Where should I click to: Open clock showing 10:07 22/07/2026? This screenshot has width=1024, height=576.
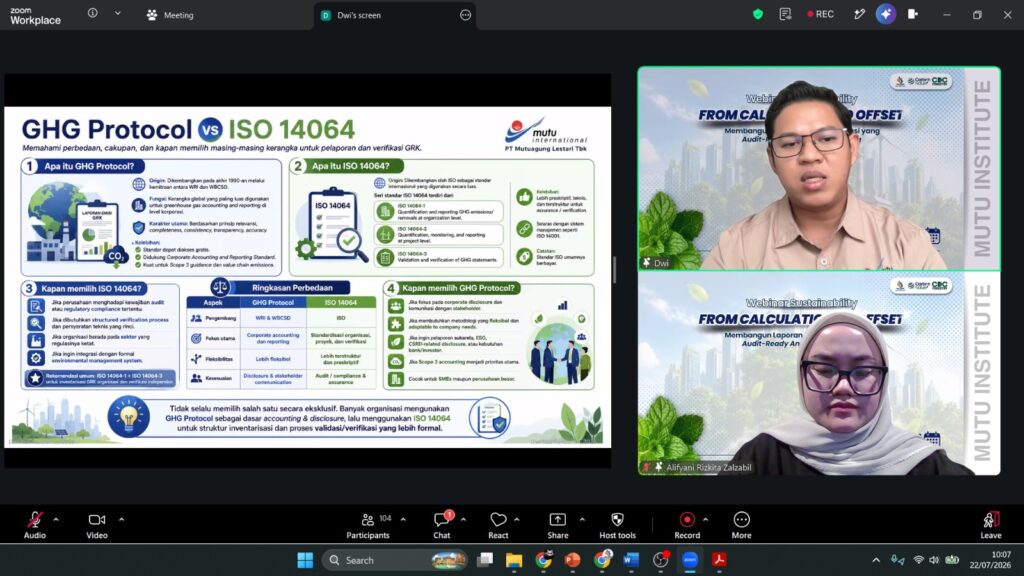point(990,560)
